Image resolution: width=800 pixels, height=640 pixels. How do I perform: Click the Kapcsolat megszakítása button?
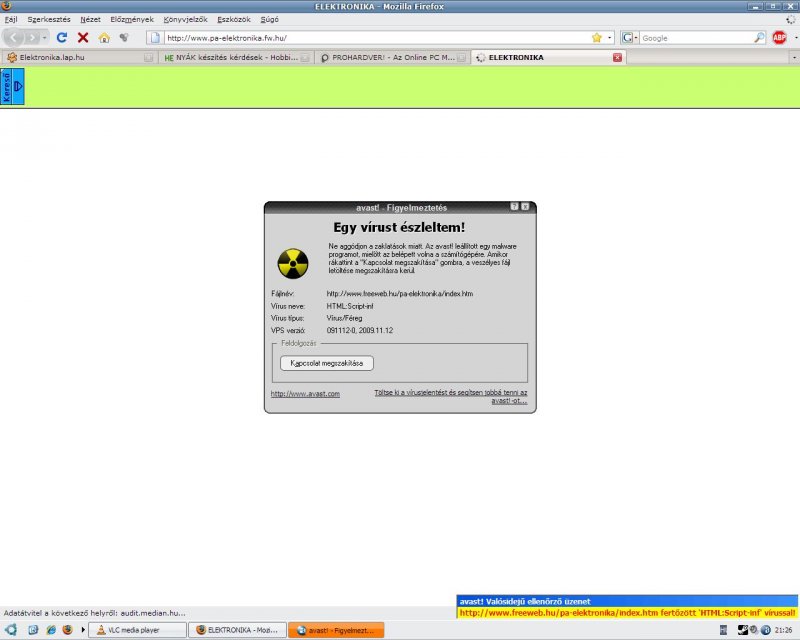tap(327, 363)
